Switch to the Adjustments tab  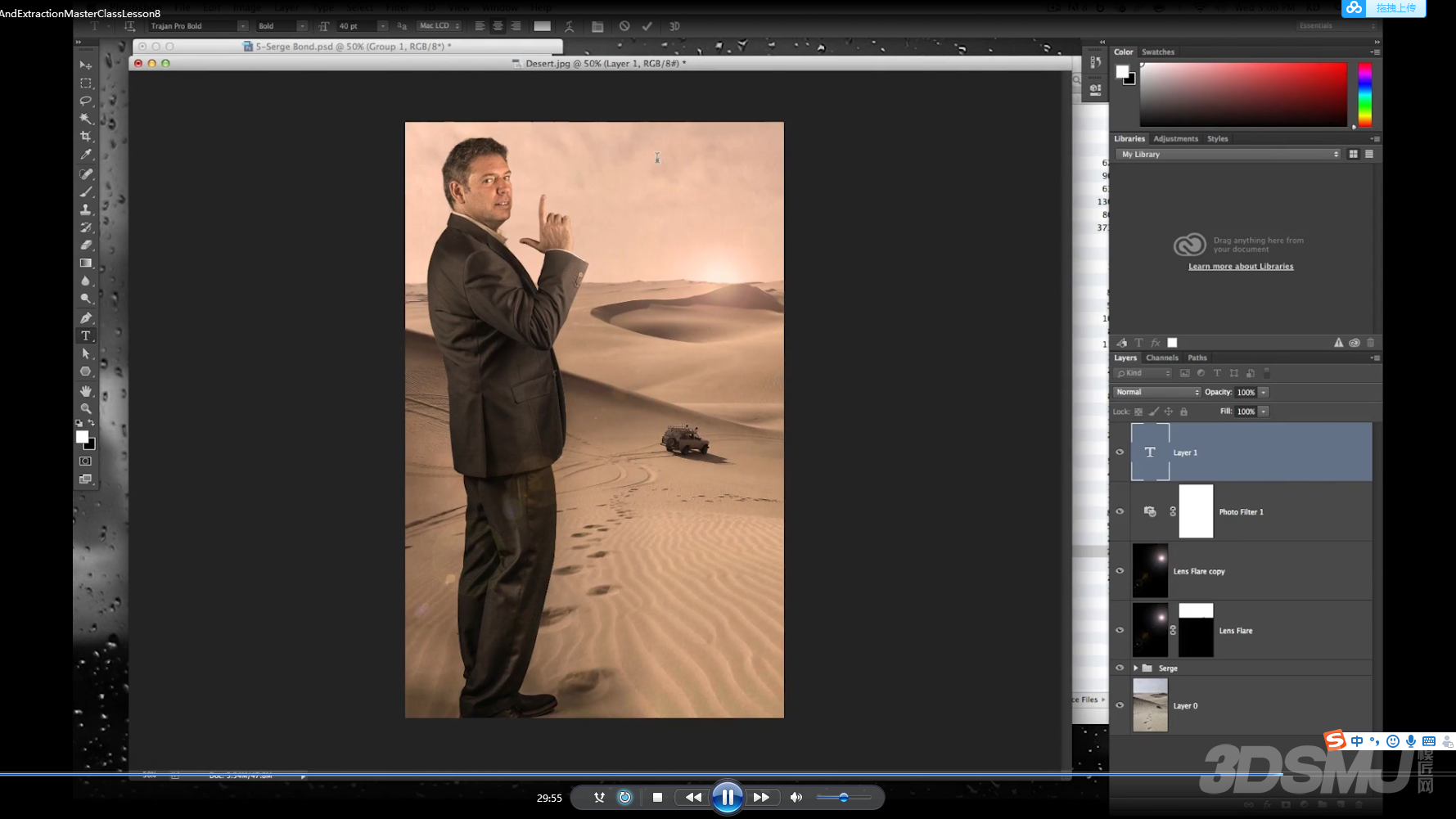pyautogui.click(x=1175, y=138)
